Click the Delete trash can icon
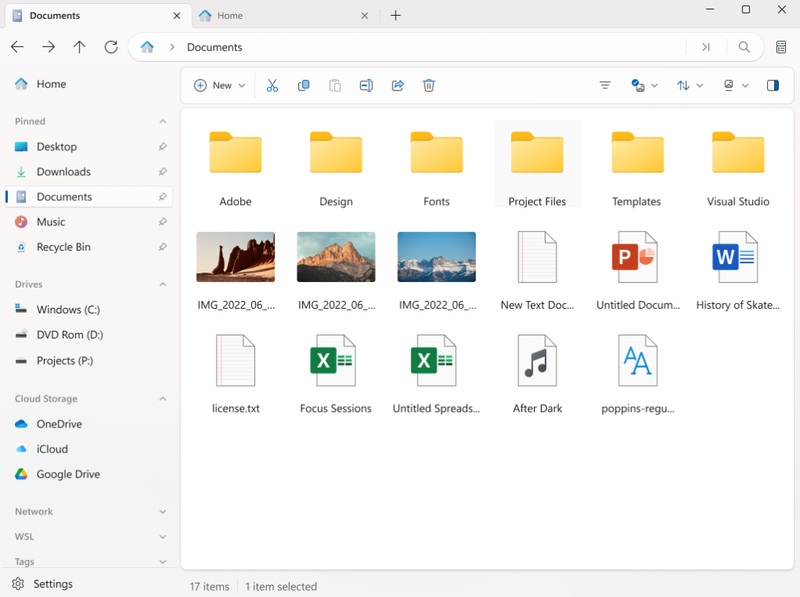 pos(429,86)
